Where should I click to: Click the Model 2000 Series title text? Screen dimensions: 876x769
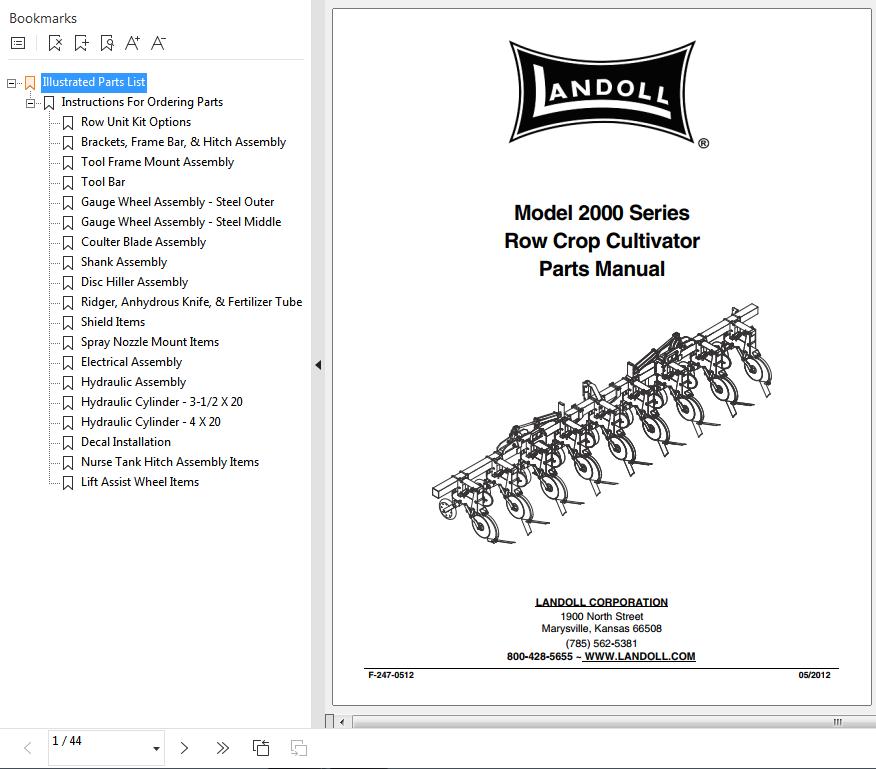[602, 213]
